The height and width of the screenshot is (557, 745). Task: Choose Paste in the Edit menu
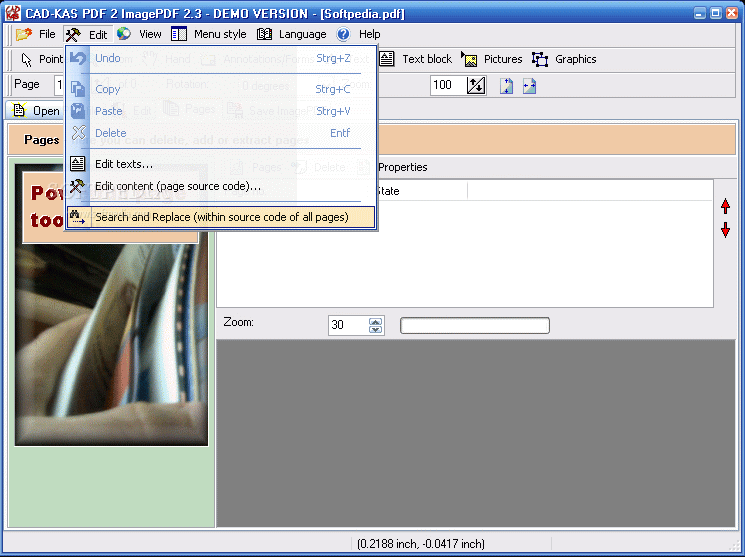(221, 111)
